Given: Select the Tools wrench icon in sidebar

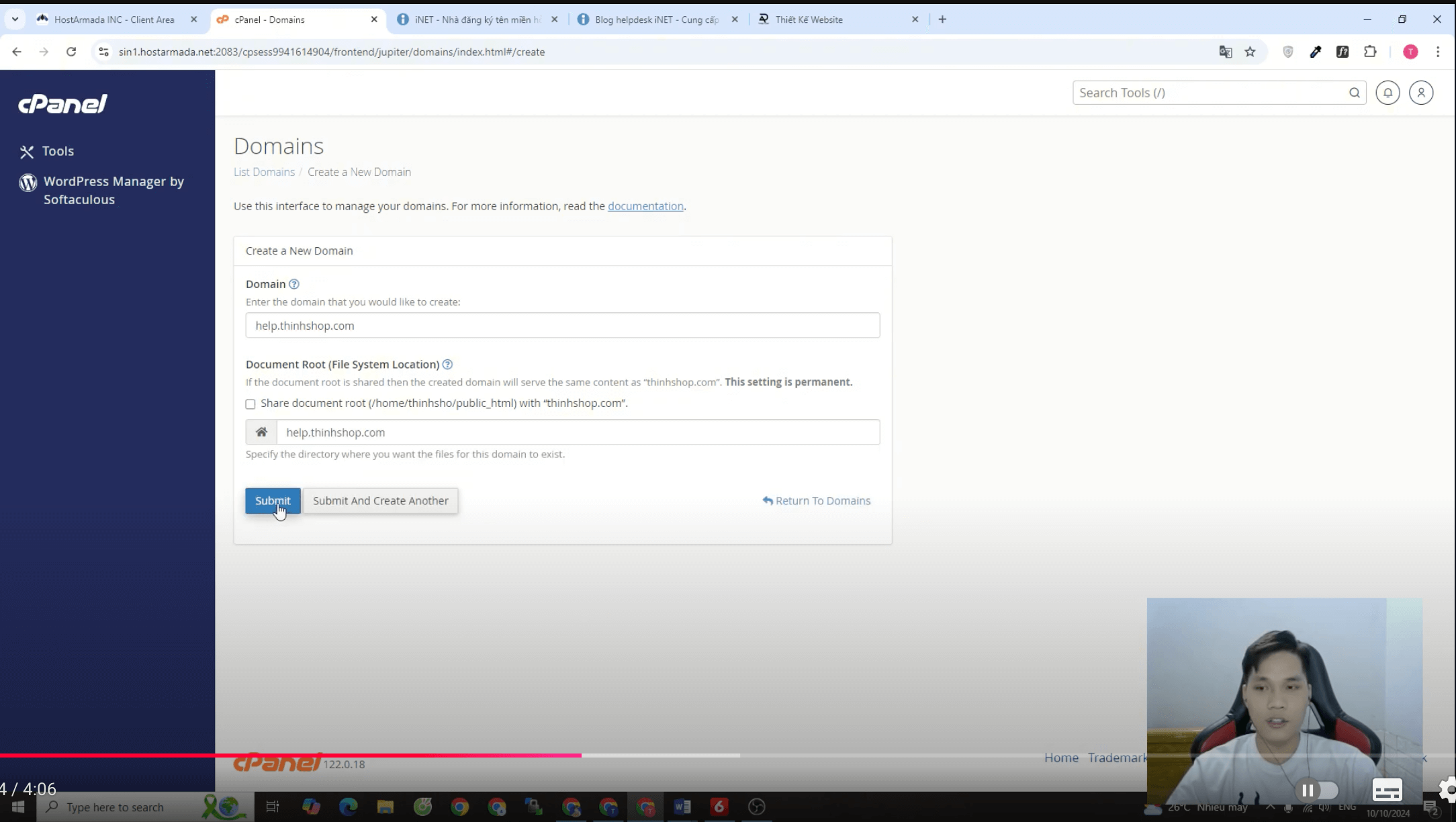Looking at the screenshot, I should point(27,151).
